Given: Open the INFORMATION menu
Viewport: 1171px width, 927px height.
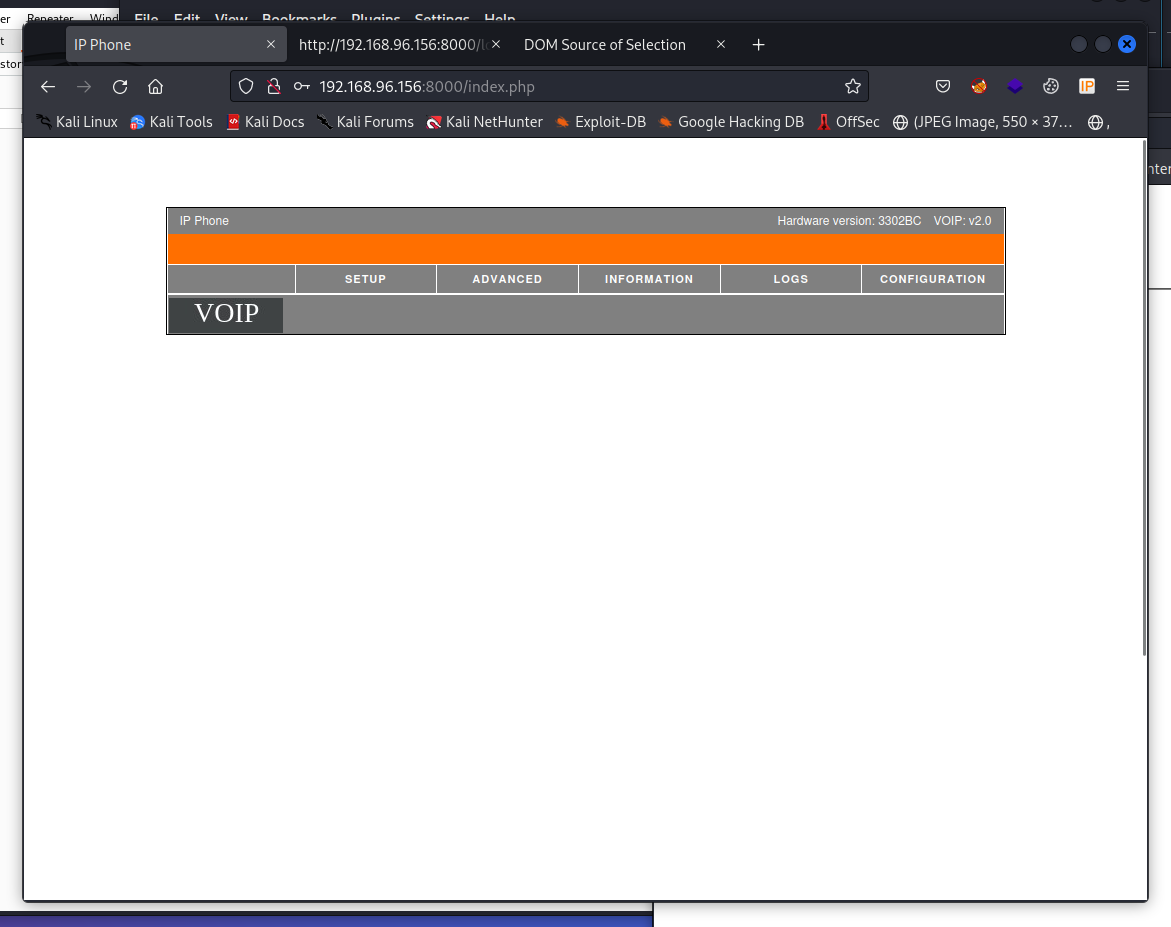Looking at the screenshot, I should (x=649, y=279).
